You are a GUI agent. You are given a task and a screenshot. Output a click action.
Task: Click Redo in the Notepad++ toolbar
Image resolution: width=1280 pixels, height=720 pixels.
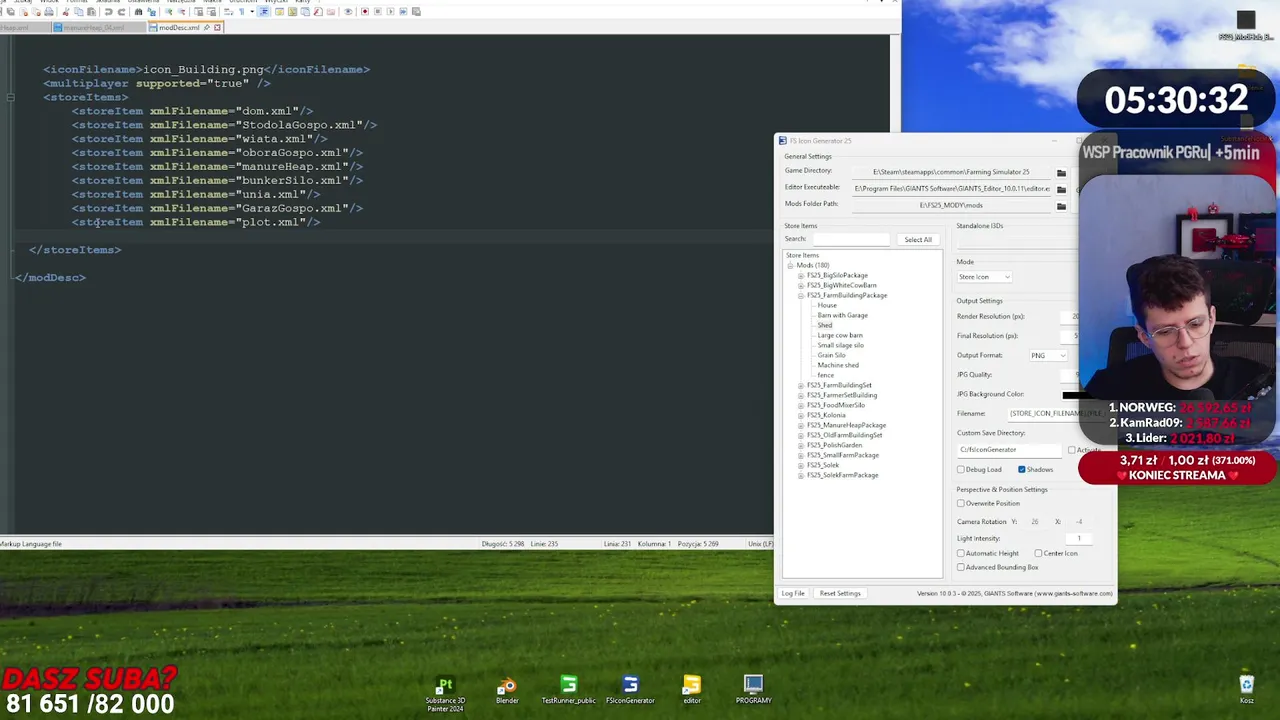121,12
